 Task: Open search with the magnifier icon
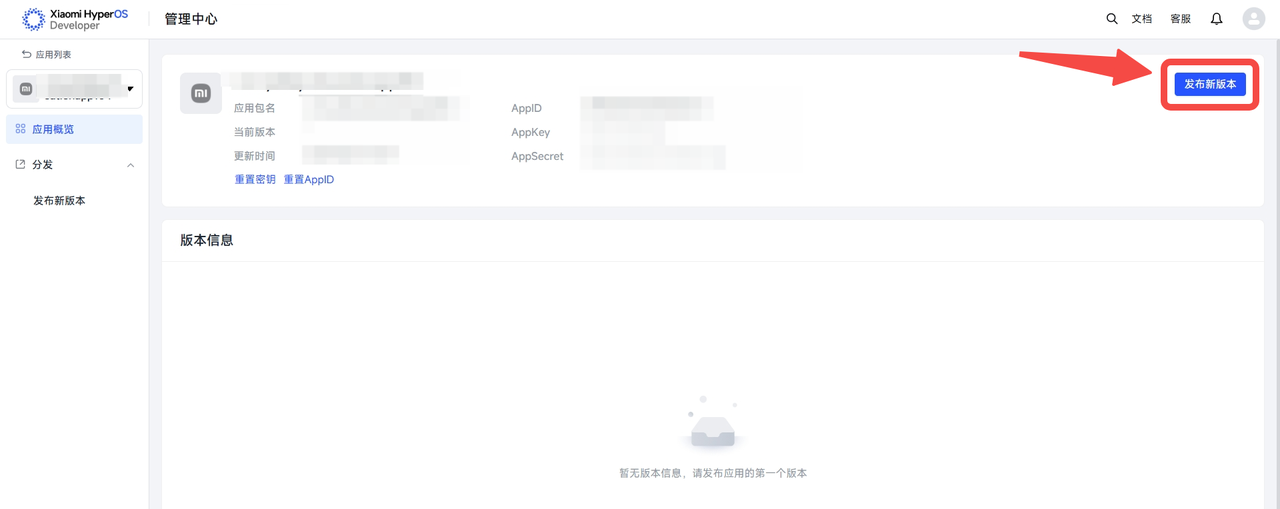coord(1112,19)
